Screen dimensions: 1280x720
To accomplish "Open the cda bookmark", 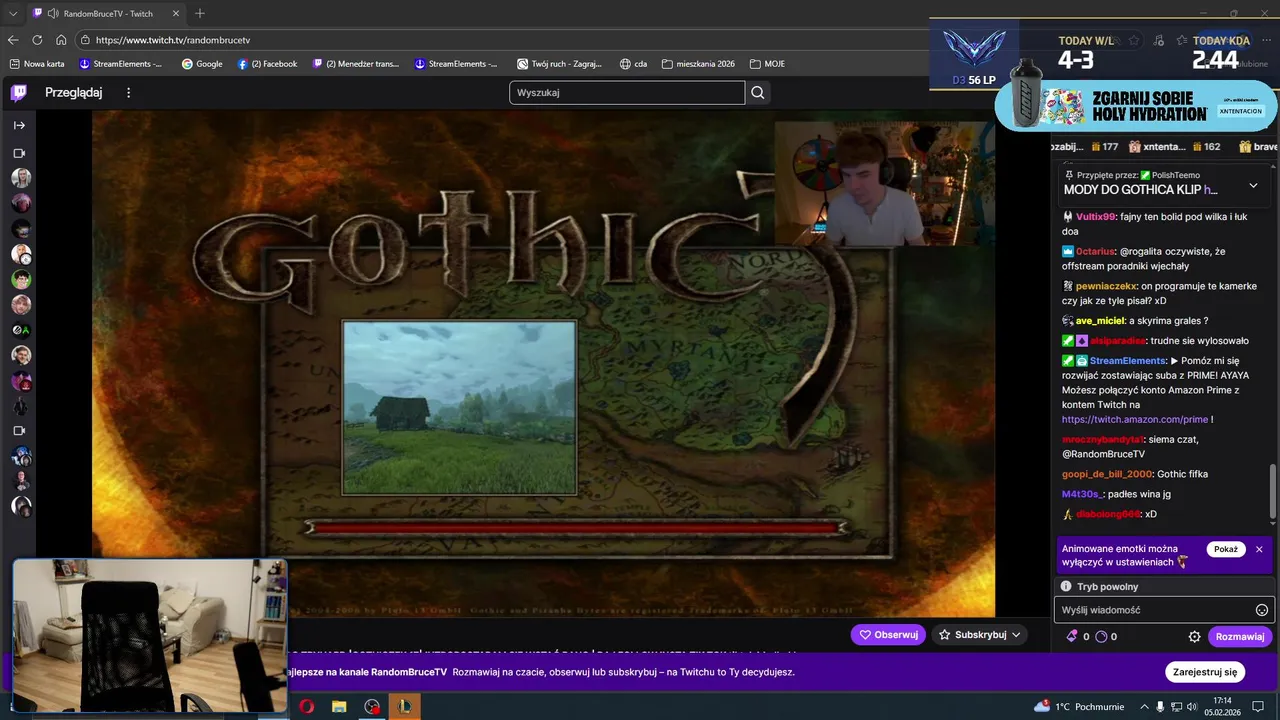I will 633,64.
